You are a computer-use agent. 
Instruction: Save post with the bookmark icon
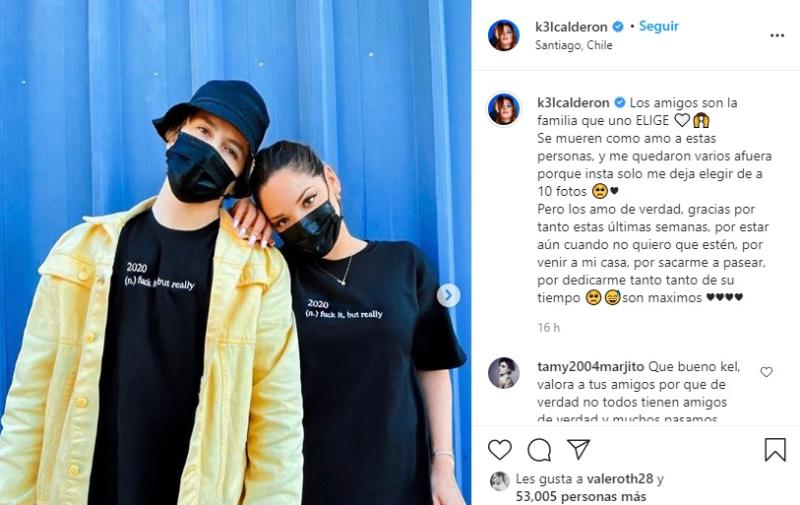click(x=774, y=449)
